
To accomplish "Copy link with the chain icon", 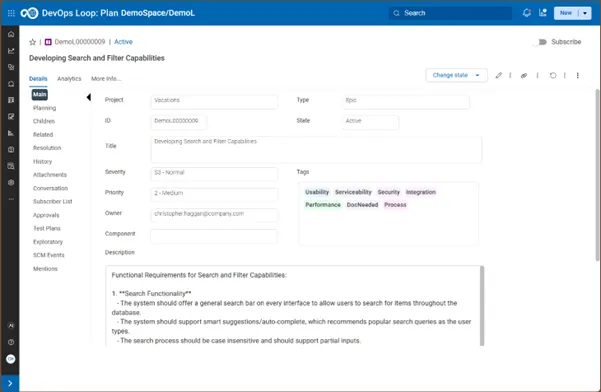I will point(524,75).
